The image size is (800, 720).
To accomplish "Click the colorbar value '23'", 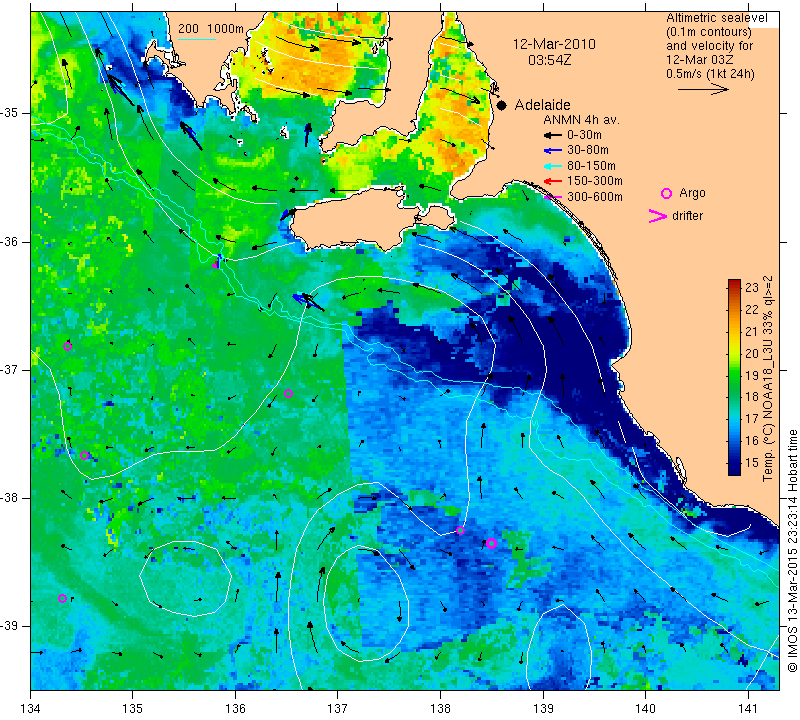I will tap(752, 287).
